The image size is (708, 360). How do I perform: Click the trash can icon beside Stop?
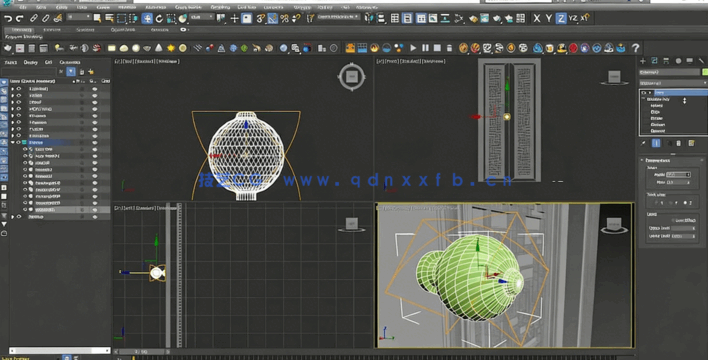tap(449, 48)
